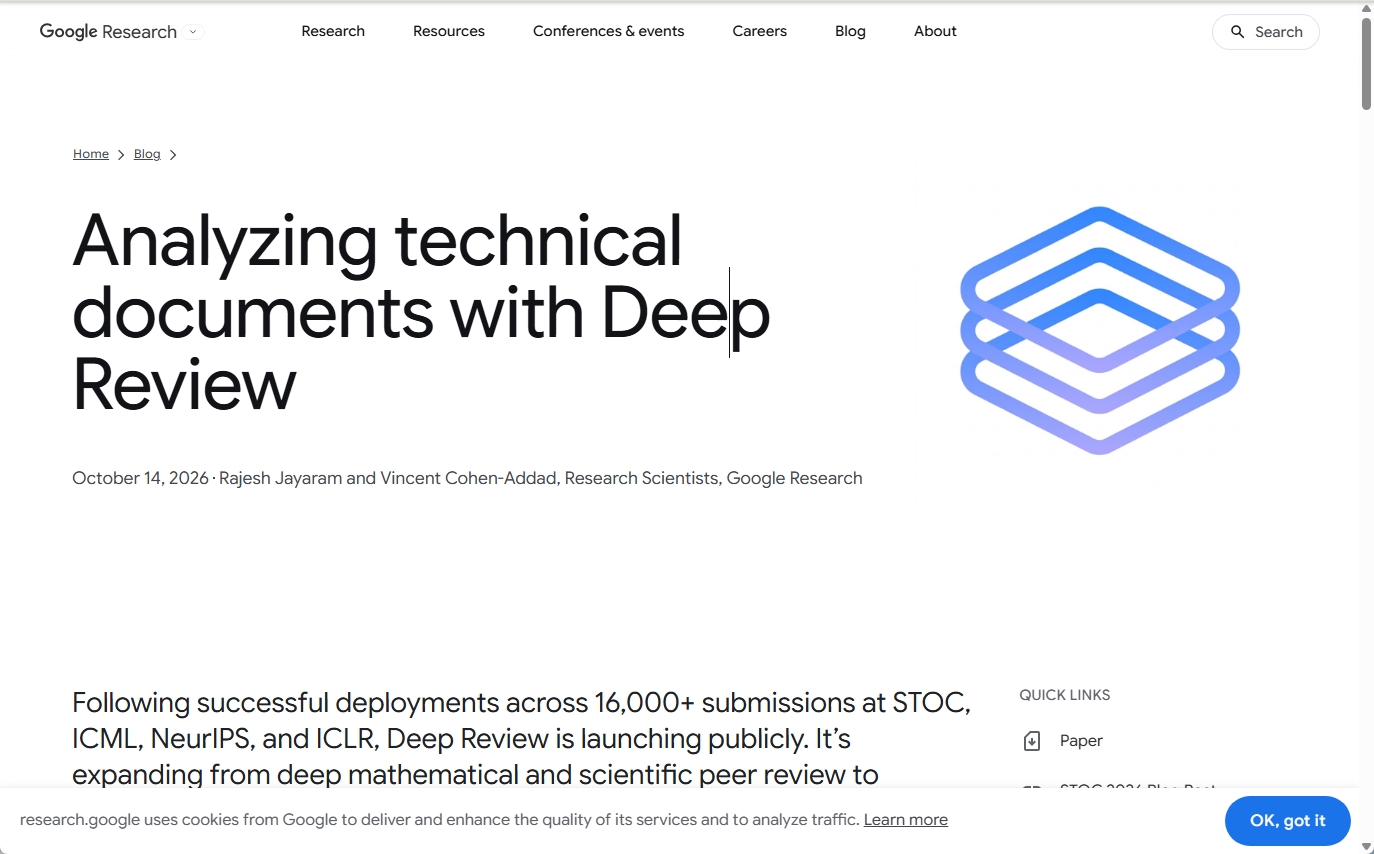Open the Conferences & events menu
The image size is (1374, 854).
pos(609,31)
